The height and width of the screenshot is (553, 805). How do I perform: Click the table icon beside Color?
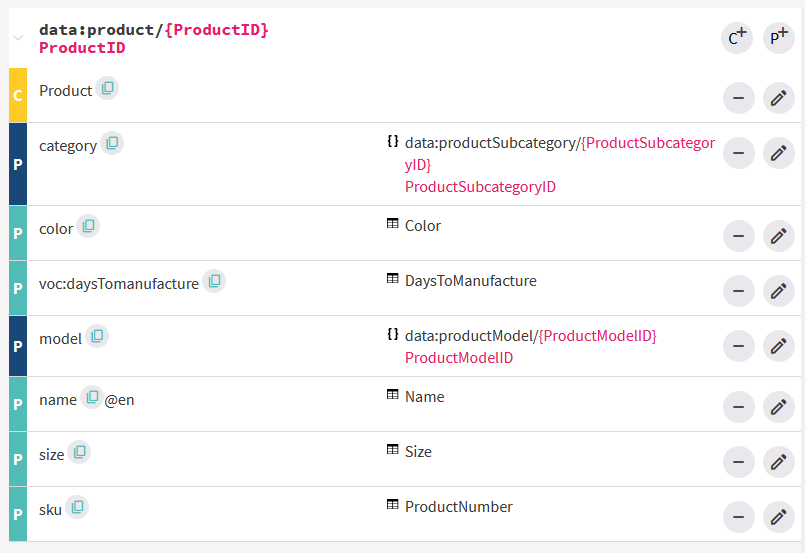click(392, 223)
